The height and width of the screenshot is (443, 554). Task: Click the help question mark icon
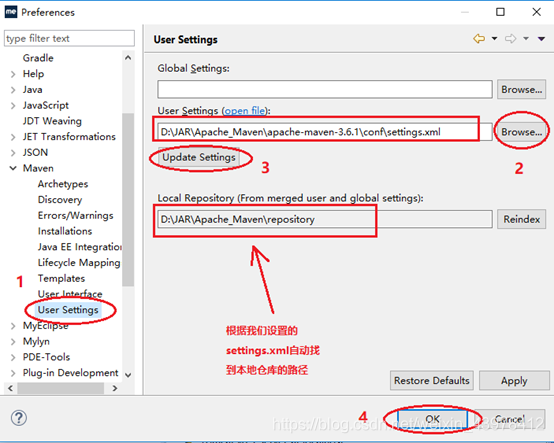(19, 418)
